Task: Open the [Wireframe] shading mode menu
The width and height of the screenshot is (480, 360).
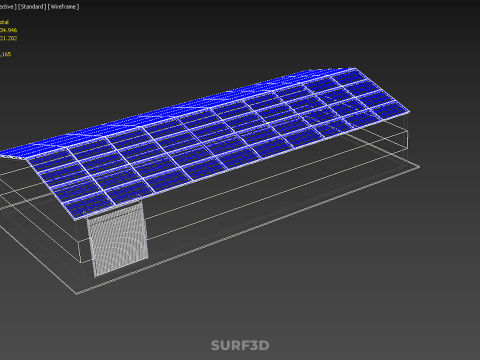Action: (x=64, y=7)
